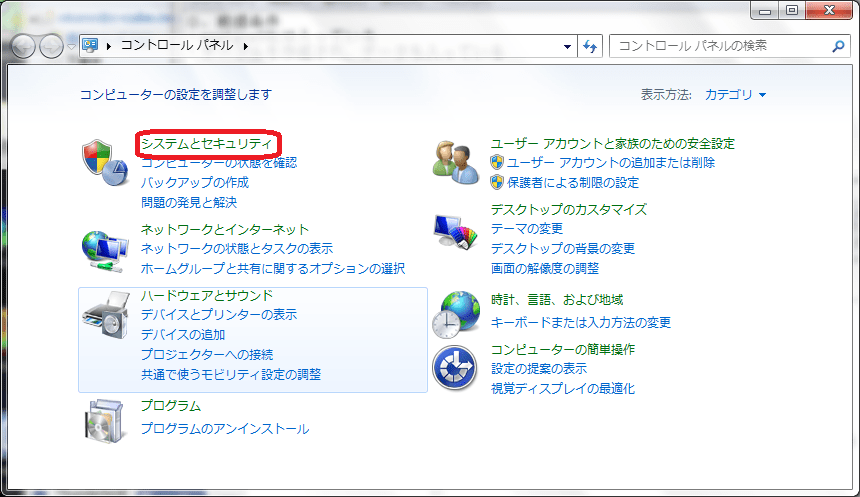The height and width of the screenshot is (497, 860).
Task: Open the clock and globe icon
Action: tap(456, 315)
